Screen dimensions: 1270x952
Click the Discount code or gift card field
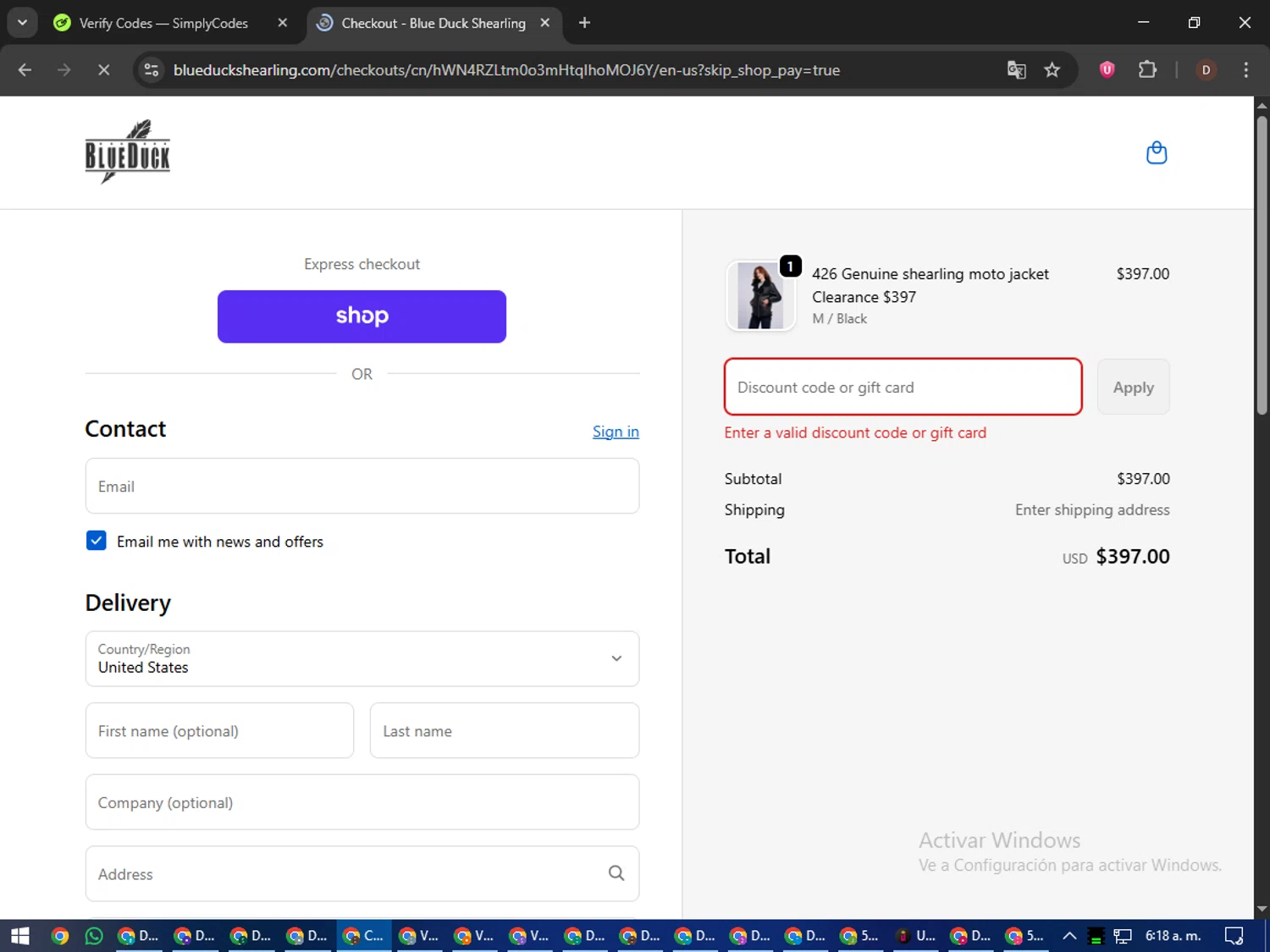[x=903, y=387]
